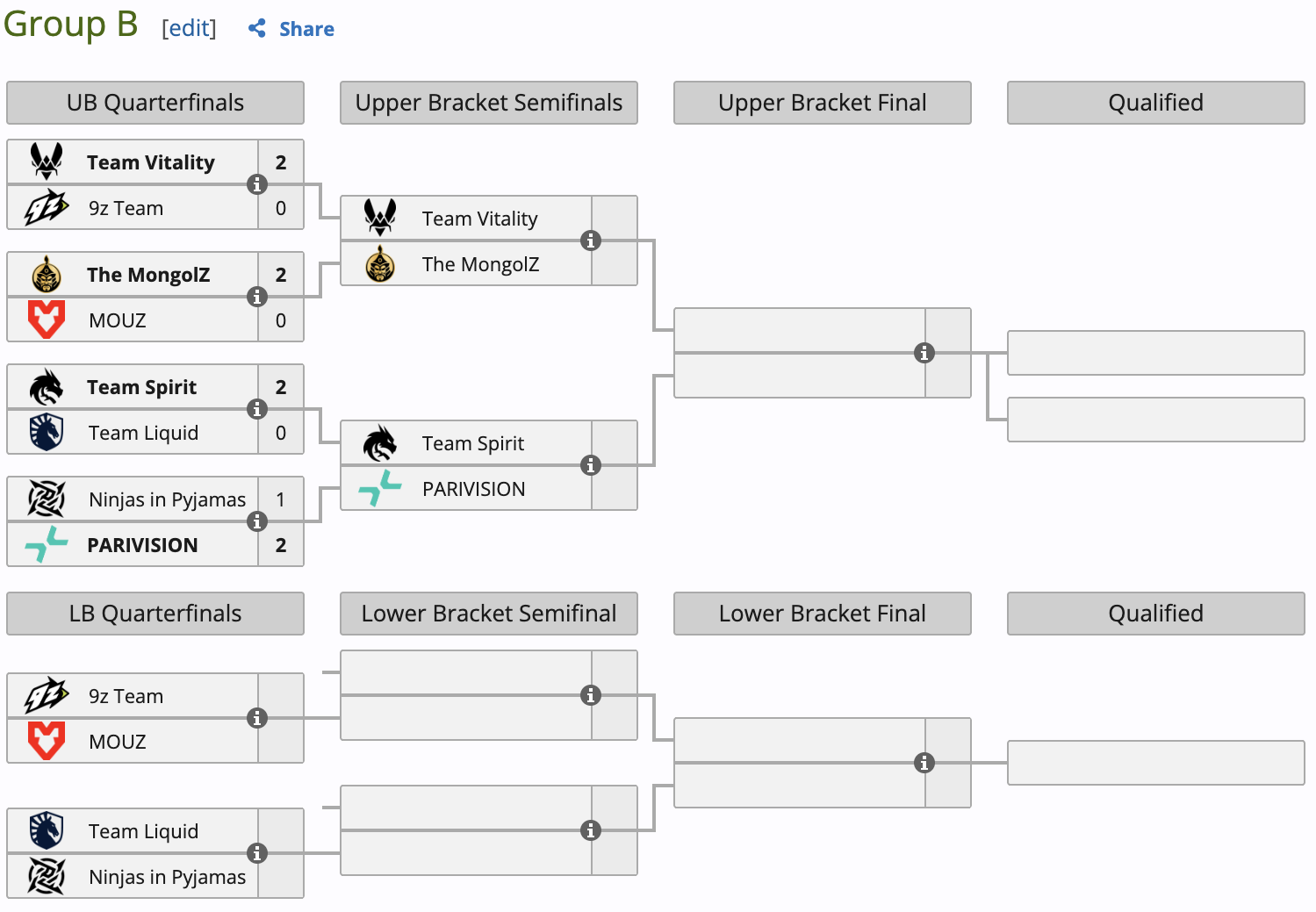Show match info for MongolZ vs MOUZ quarterfinal

coord(256,297)
